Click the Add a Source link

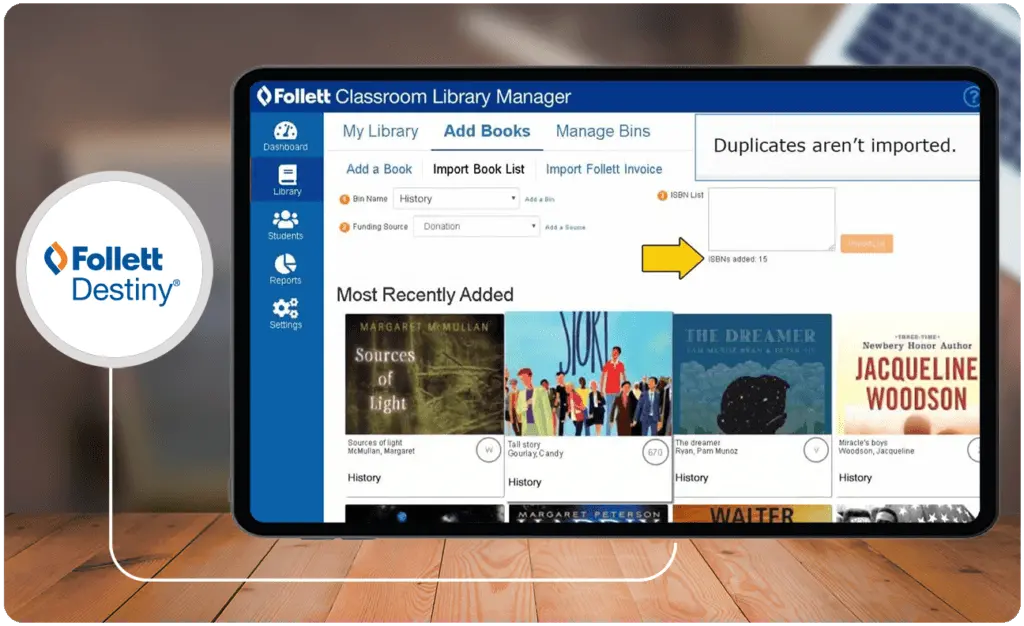565,227
